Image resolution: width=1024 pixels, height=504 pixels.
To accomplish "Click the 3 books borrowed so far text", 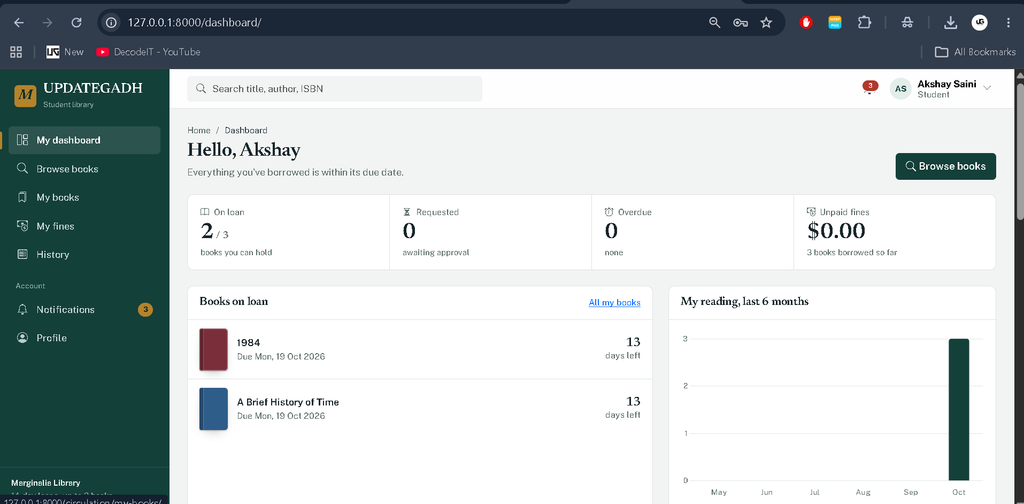I will click(x=852, y=252).
